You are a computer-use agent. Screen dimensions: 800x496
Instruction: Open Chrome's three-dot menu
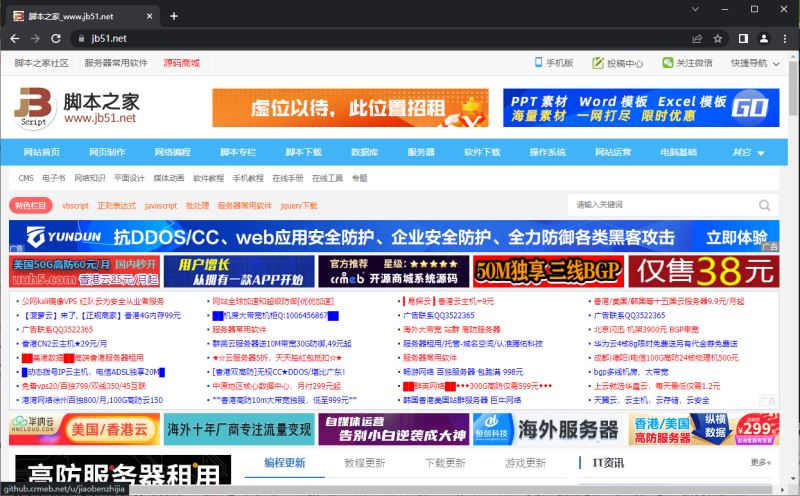pyautogui.click(x=785, y=38)
